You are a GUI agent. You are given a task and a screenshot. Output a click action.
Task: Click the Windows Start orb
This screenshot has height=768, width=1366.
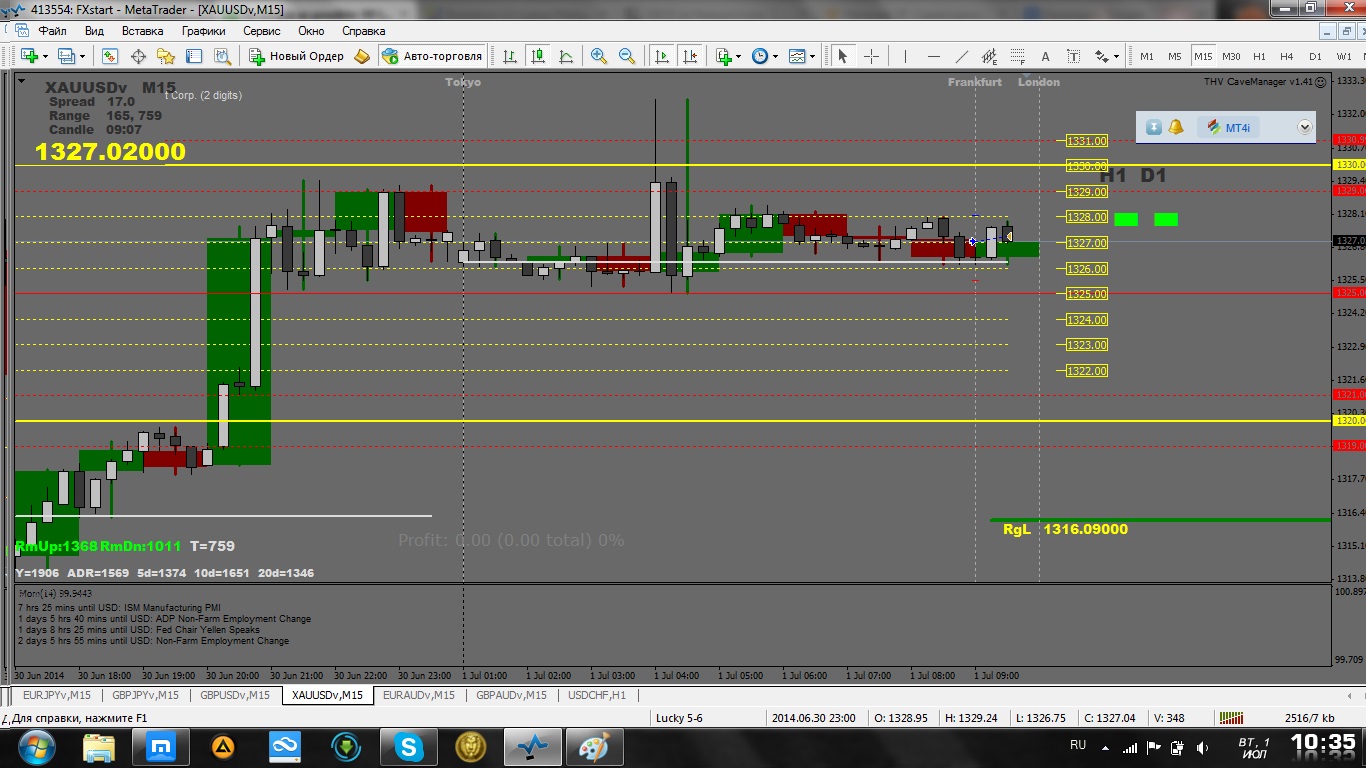pos(36,746)
